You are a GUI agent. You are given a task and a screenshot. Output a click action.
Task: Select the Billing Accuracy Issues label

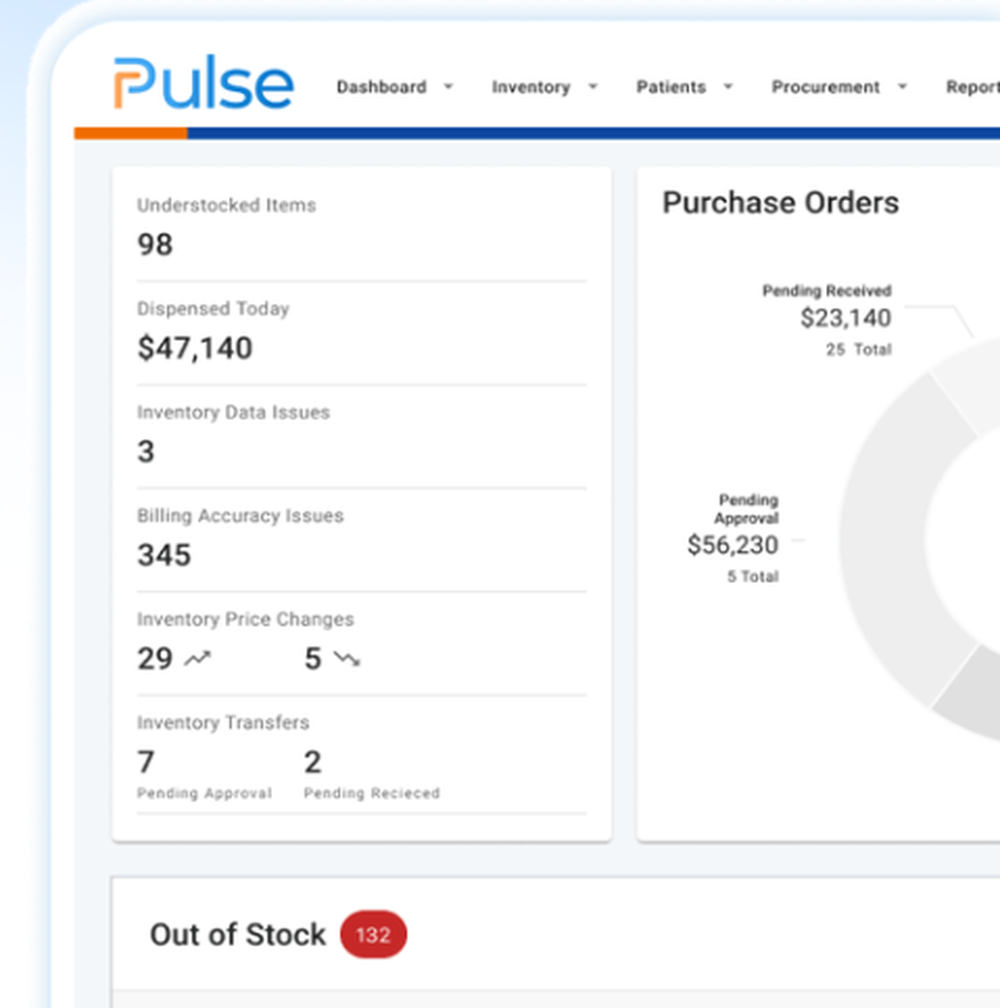[240, 516]
